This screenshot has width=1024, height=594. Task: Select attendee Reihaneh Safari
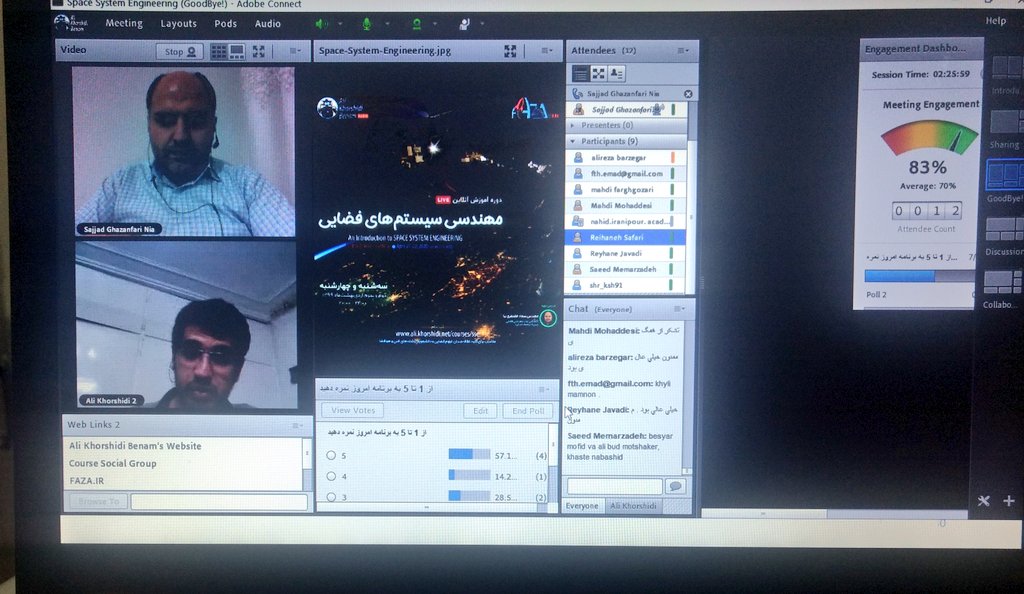626,238
